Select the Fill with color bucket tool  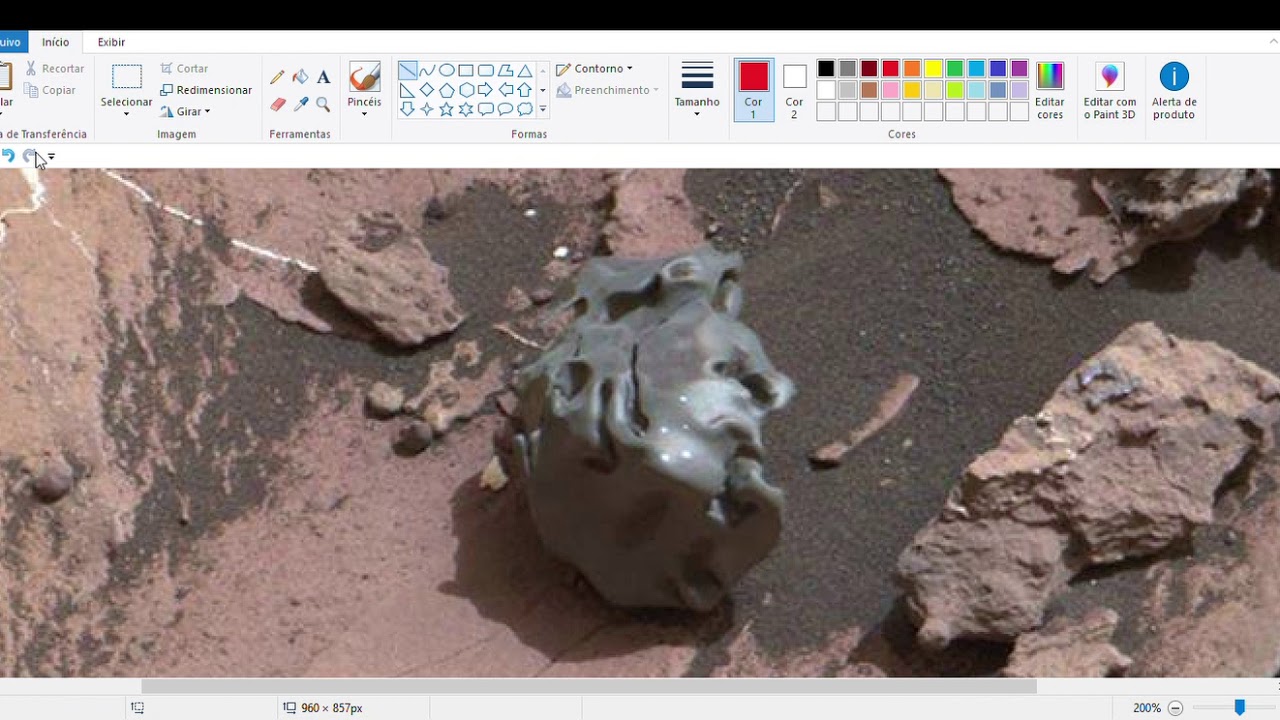[300, 77]
